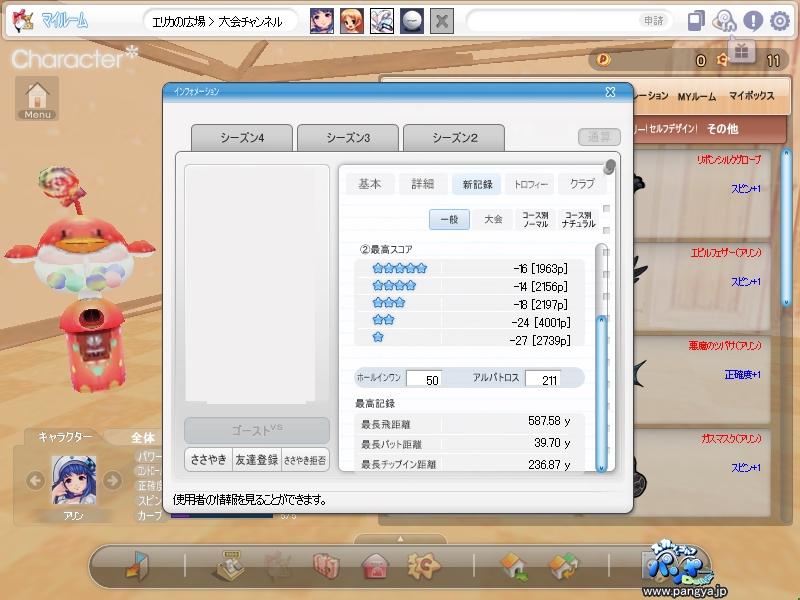Viewport: 800px width, 600px height.
Task: Select the orange-haired caddie avatar icon
Action: pos(352,21)
